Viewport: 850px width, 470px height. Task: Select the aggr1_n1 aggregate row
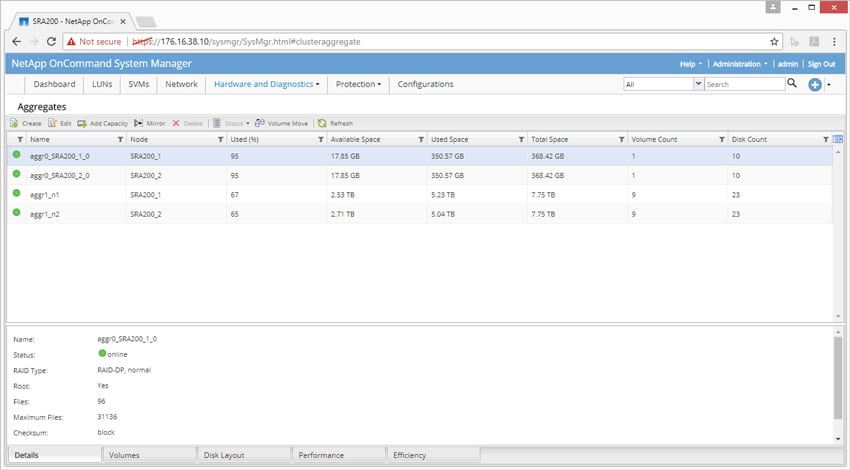(420, 195)
